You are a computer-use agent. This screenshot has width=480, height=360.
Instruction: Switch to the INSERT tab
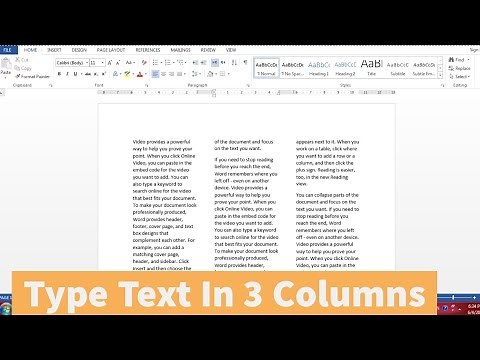coord(54,50)
